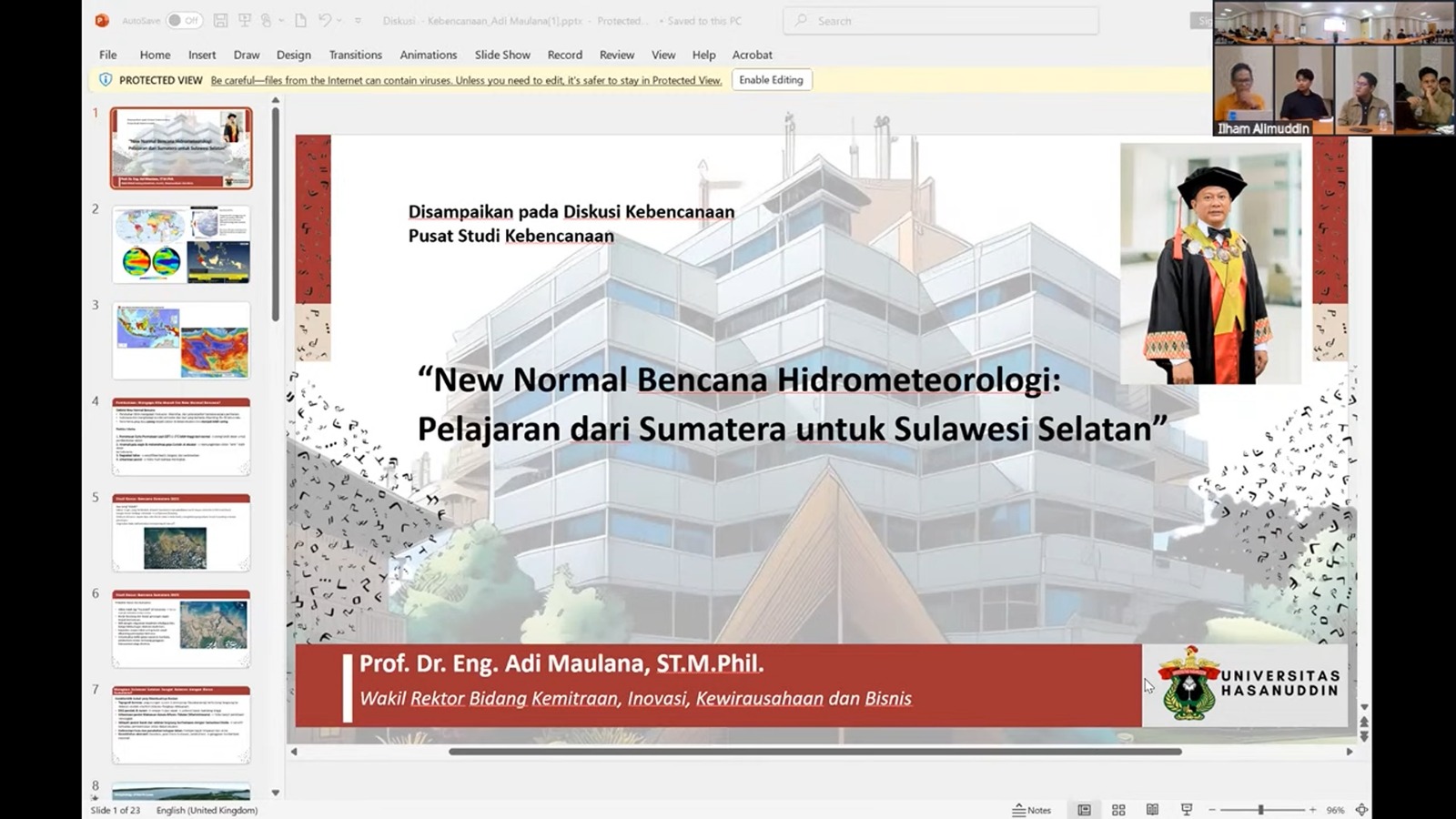
Task: Click the zoom slider handle
Action: click(x=1260, y=810)
